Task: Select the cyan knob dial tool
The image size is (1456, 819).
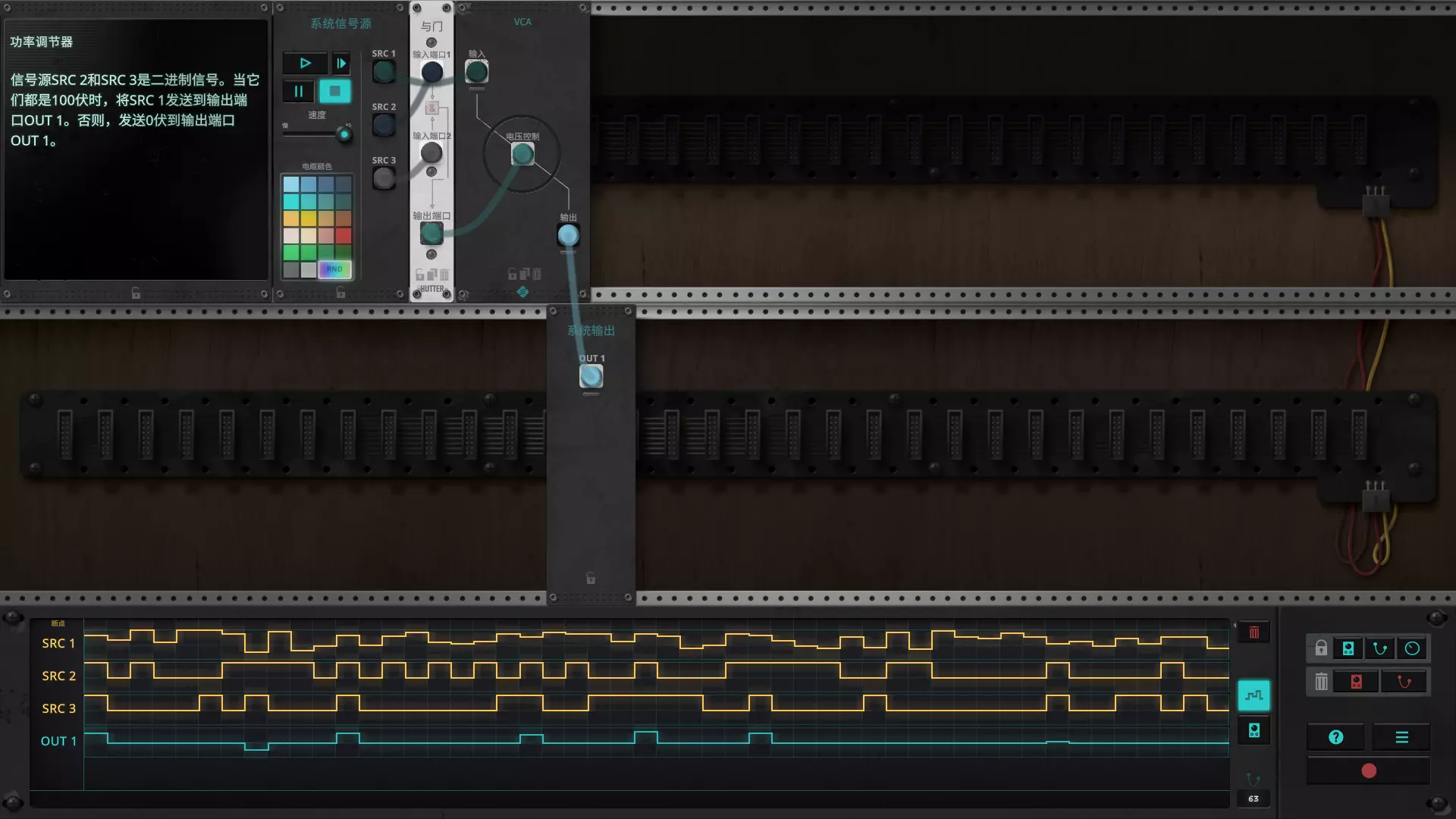Action: pyautogui.click(x=1412, y=648)
